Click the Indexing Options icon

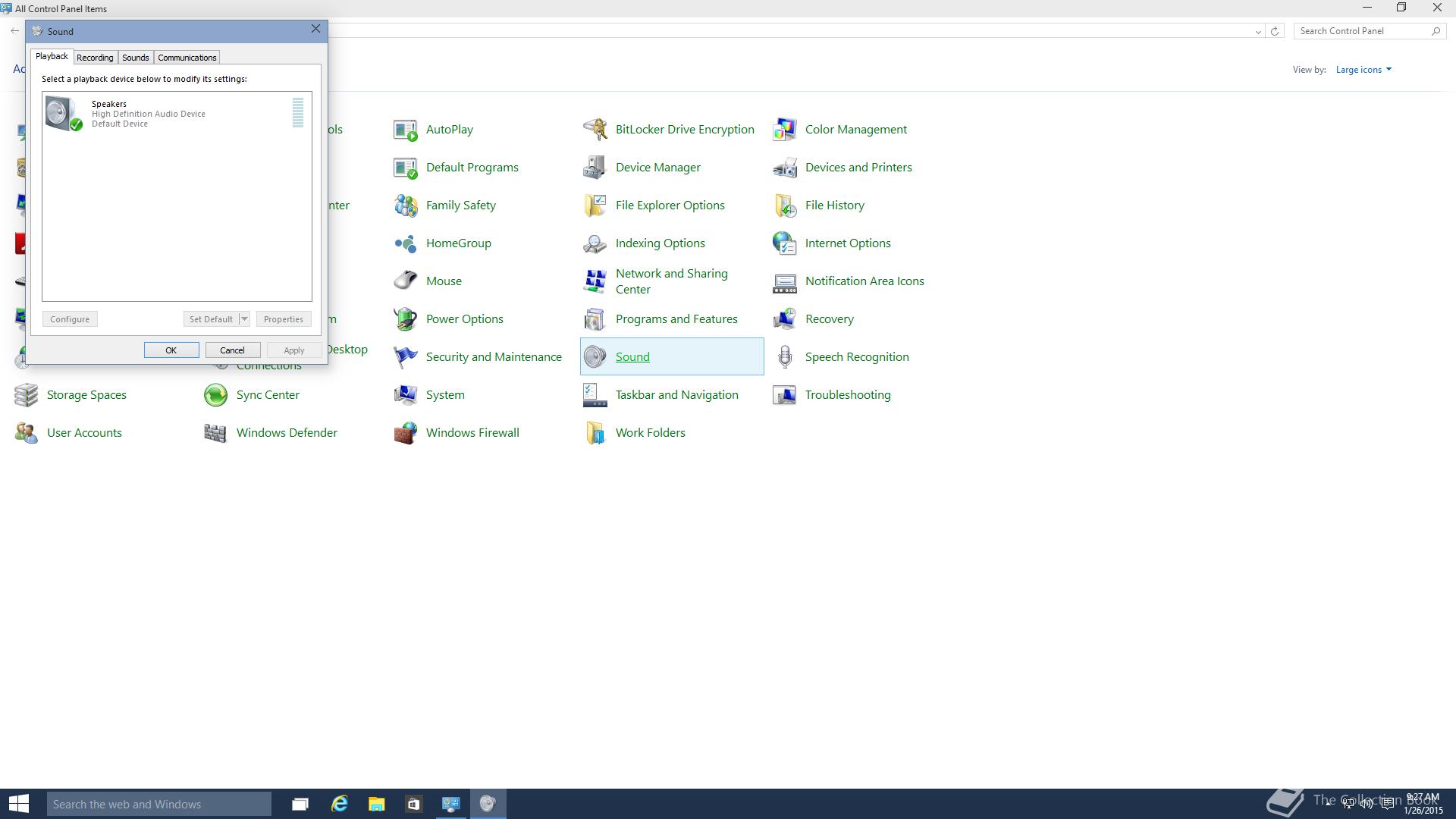(595, 243)
